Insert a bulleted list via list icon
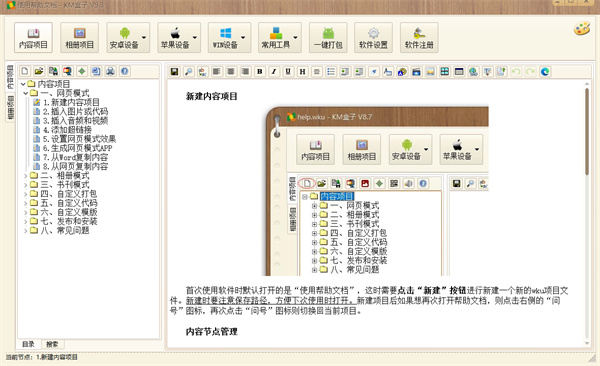 point(331,72)
